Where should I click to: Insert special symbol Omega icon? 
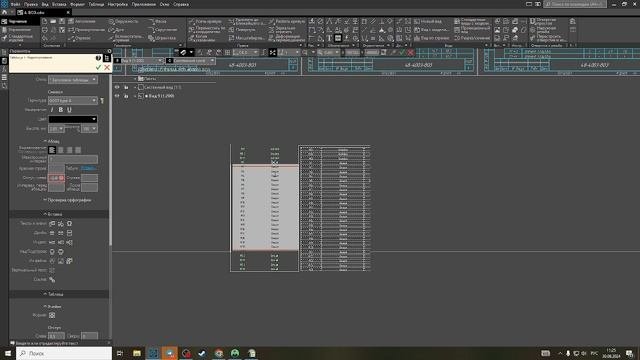pyautogui.click(x=69, y=224)
